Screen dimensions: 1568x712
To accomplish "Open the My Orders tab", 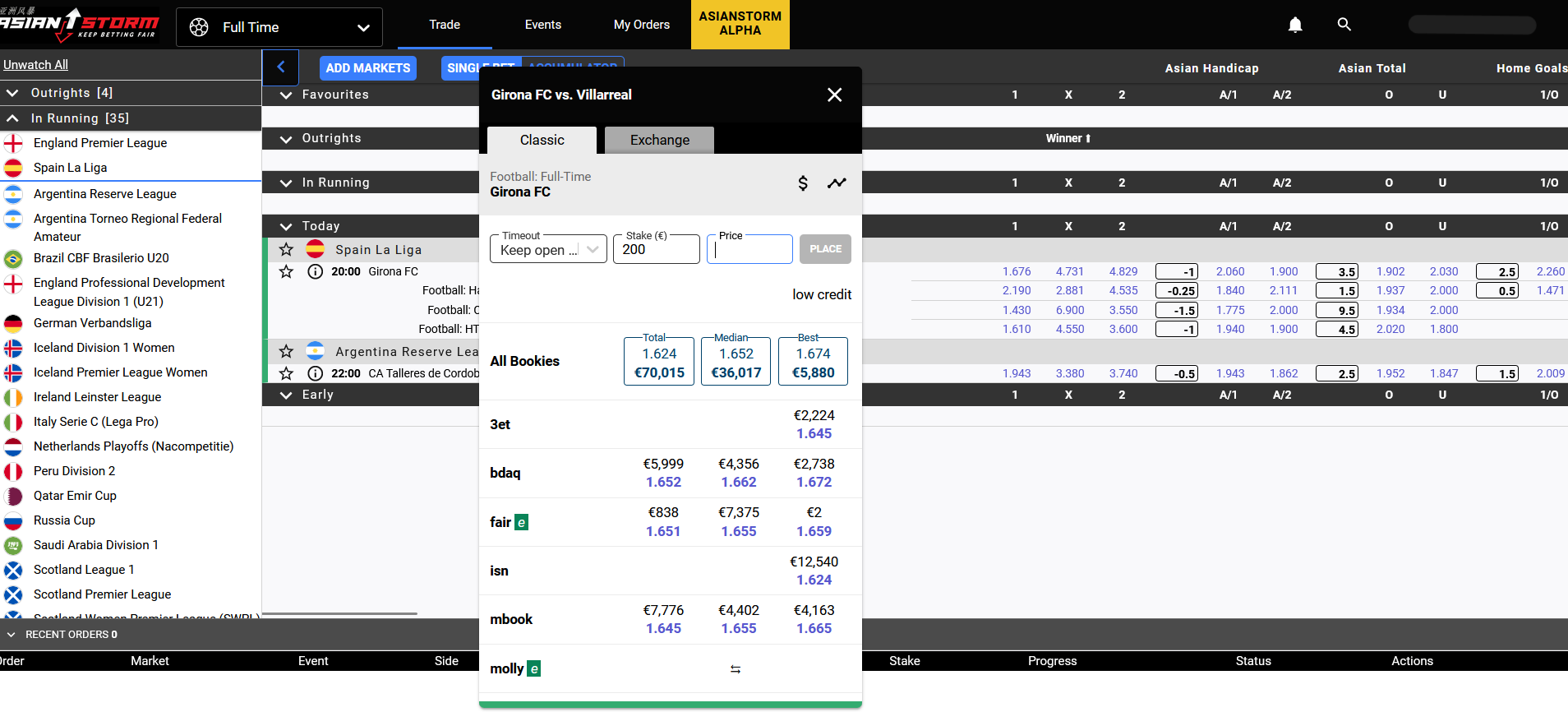I will point(642,25).
